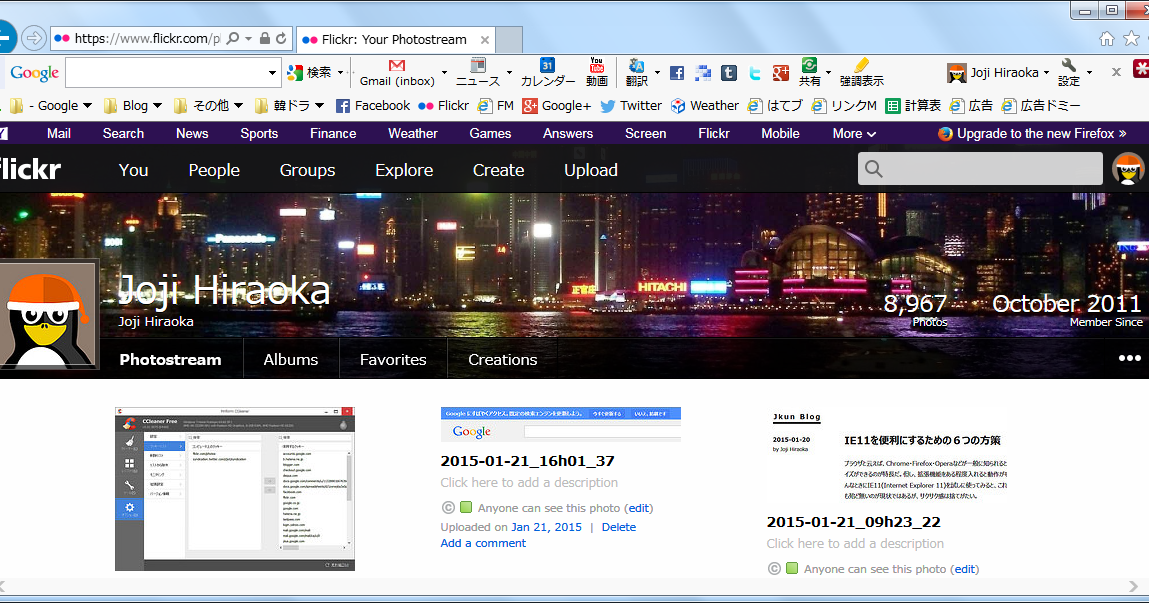Open the calendar (カレンダー) toolbar button
The width and height of the screenshot is (1149, 603).
click(x=547, y=73)
